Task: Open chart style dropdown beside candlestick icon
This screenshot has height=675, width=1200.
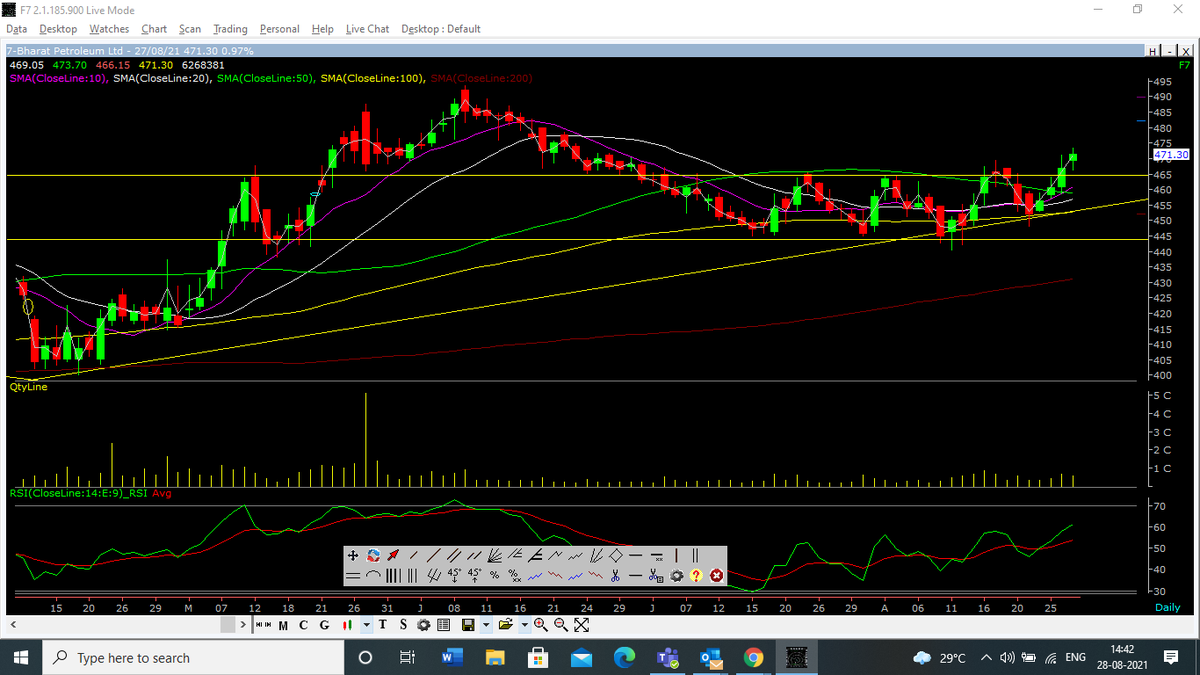Action: point(367,626)
